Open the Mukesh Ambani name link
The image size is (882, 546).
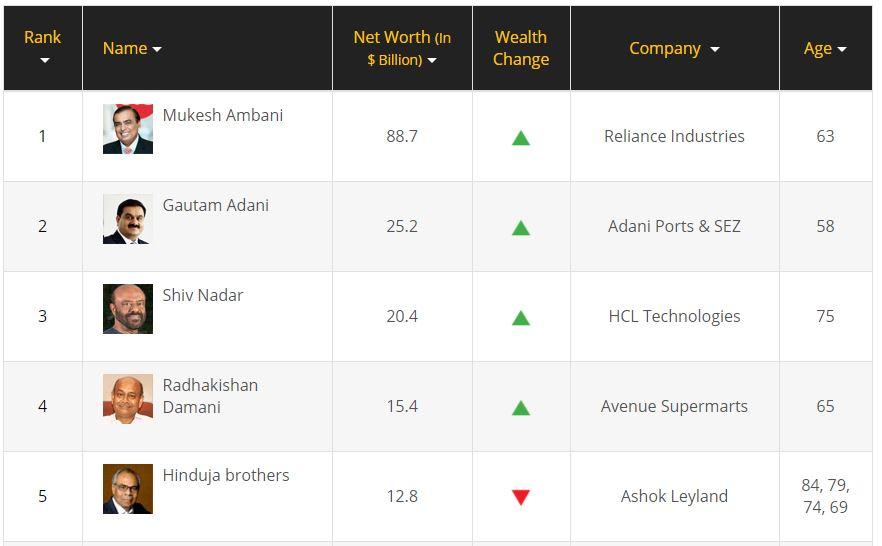pyautogui.click(x=223, y=115)
